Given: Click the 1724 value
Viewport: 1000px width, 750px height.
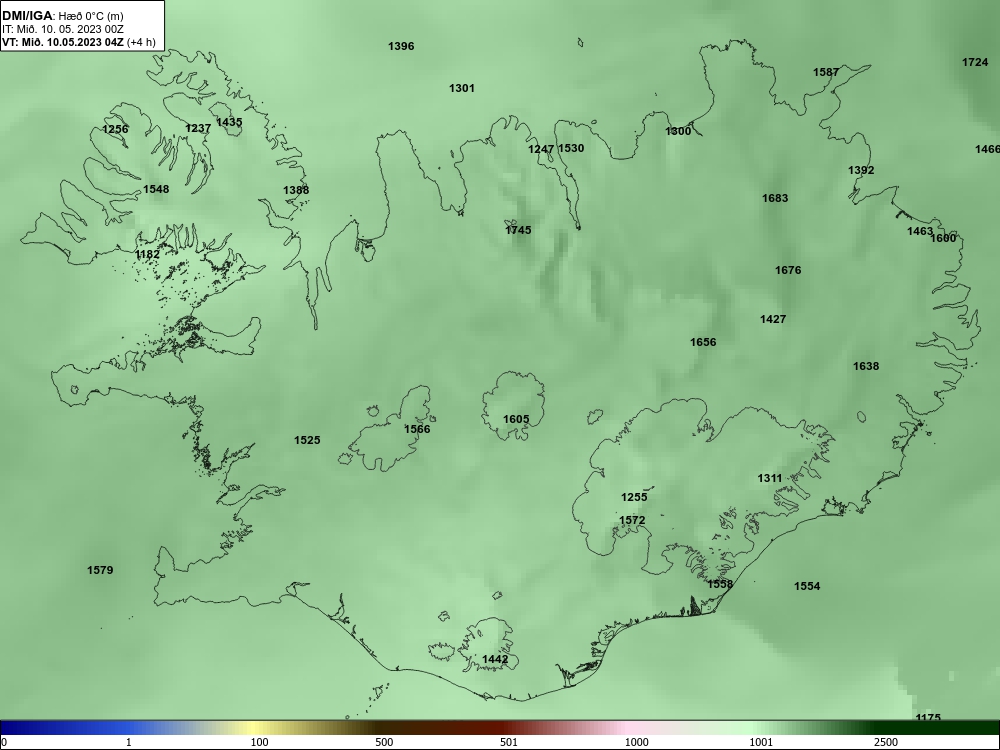Looking at the screenshot, I should (975, 62).
